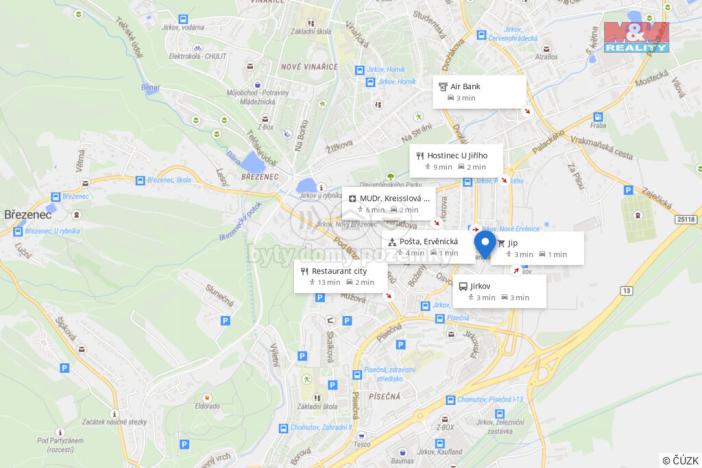Select the Restaurant city card
This screenshot has height=468, width=702.
pyautogui.click(x=340, y=277)
